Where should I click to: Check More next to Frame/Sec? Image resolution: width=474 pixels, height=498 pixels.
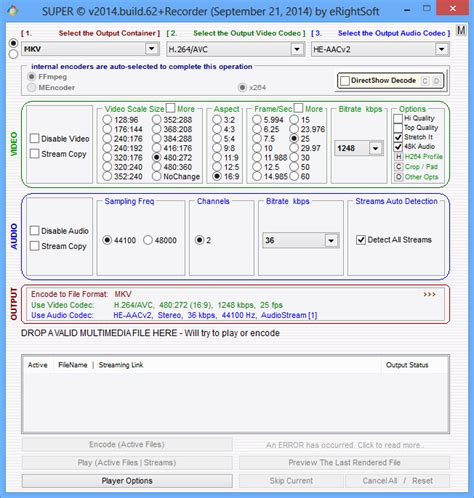298,108
